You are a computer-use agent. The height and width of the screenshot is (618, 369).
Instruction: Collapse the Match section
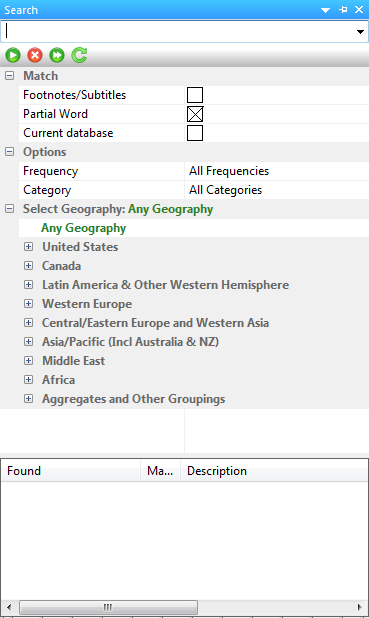[x=9, y=76]
